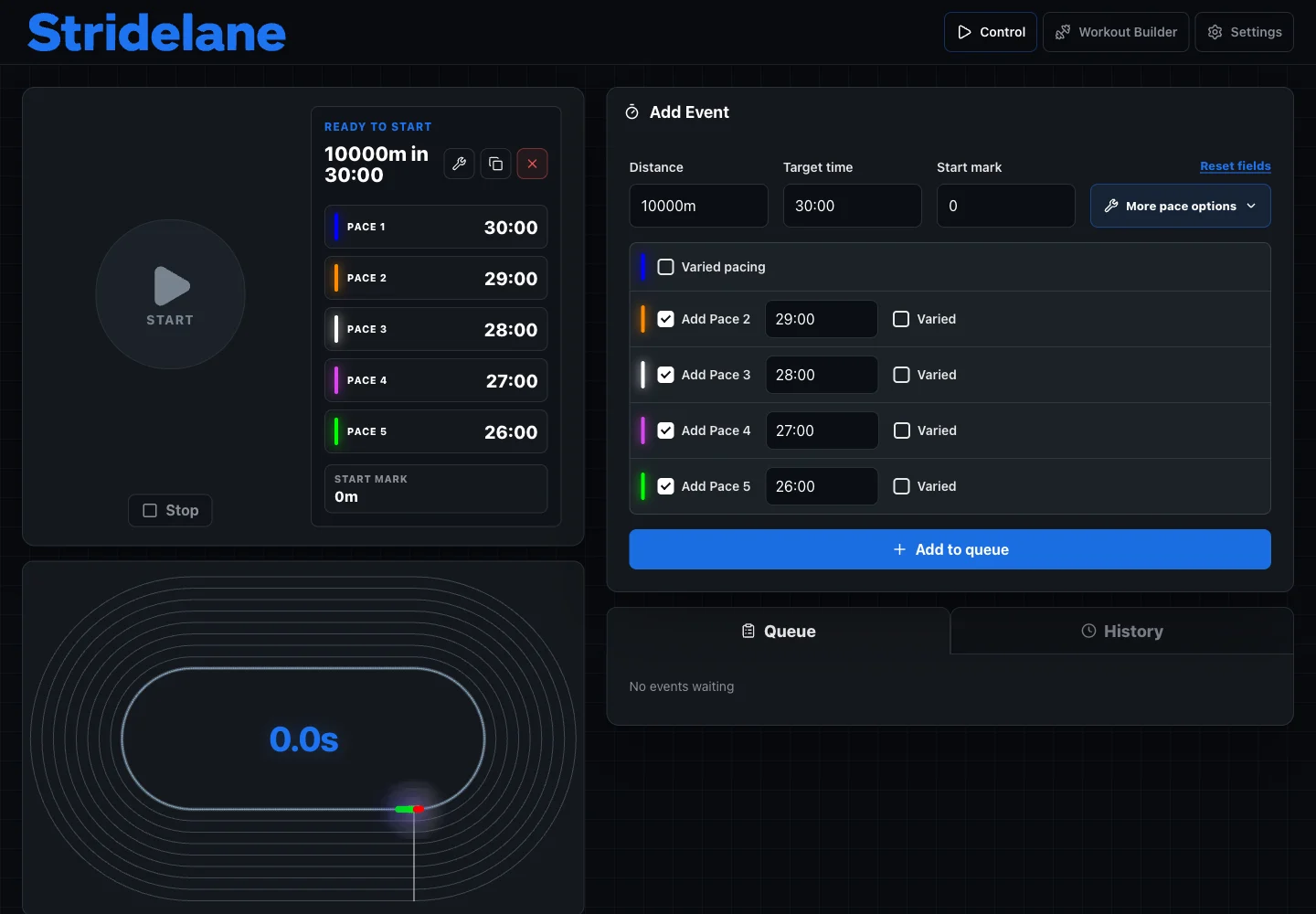Click the wrench edit icon beside 10000m event
This screenshot has width=1316, height=914.
[459, 164]
